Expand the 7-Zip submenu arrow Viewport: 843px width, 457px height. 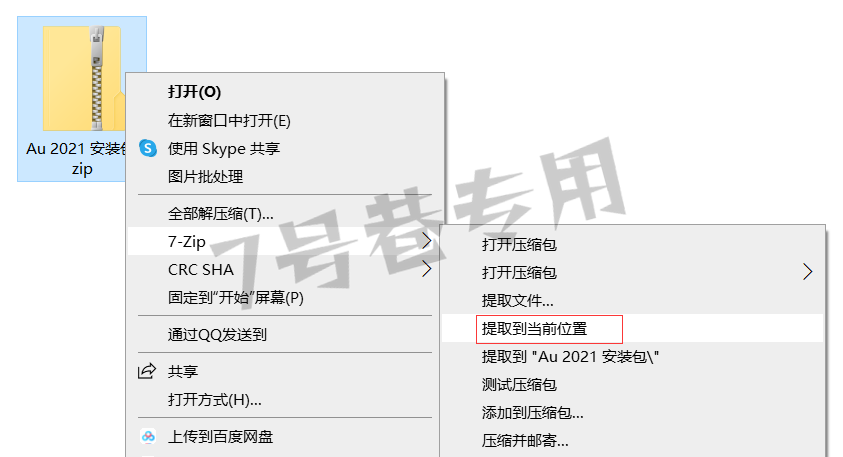426,240
